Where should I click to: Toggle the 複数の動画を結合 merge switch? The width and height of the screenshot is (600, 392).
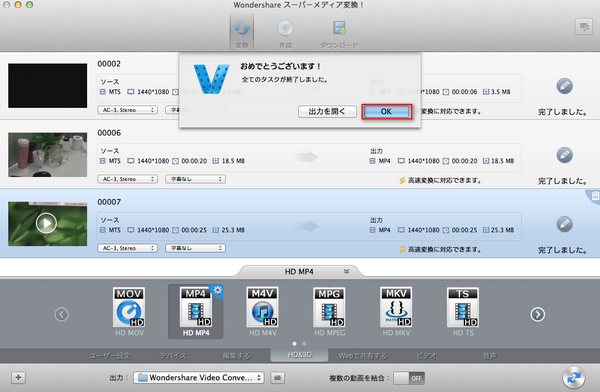coord(409,378)
